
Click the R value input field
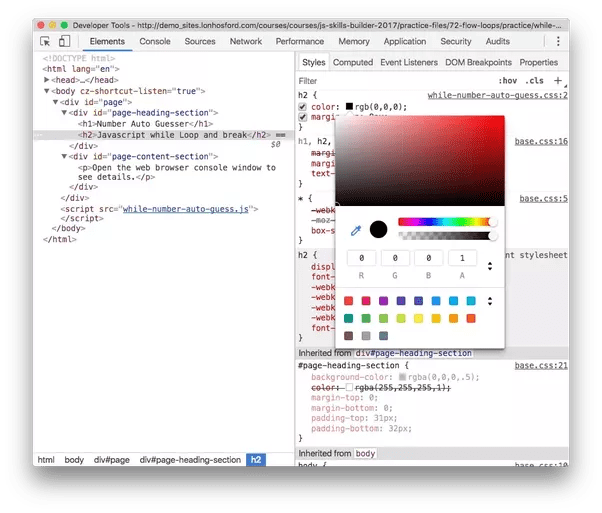(x=361, y=258)
